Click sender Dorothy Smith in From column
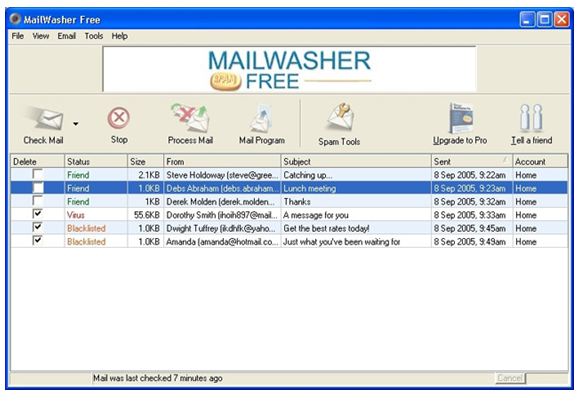The image size is (580, 402). pyautogui.click(x=222, y=215)
